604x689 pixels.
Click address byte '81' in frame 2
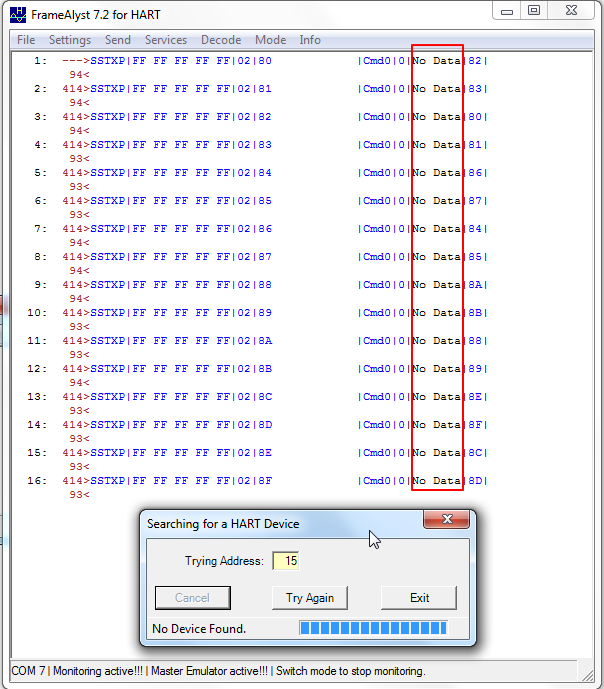pos(265,89)
